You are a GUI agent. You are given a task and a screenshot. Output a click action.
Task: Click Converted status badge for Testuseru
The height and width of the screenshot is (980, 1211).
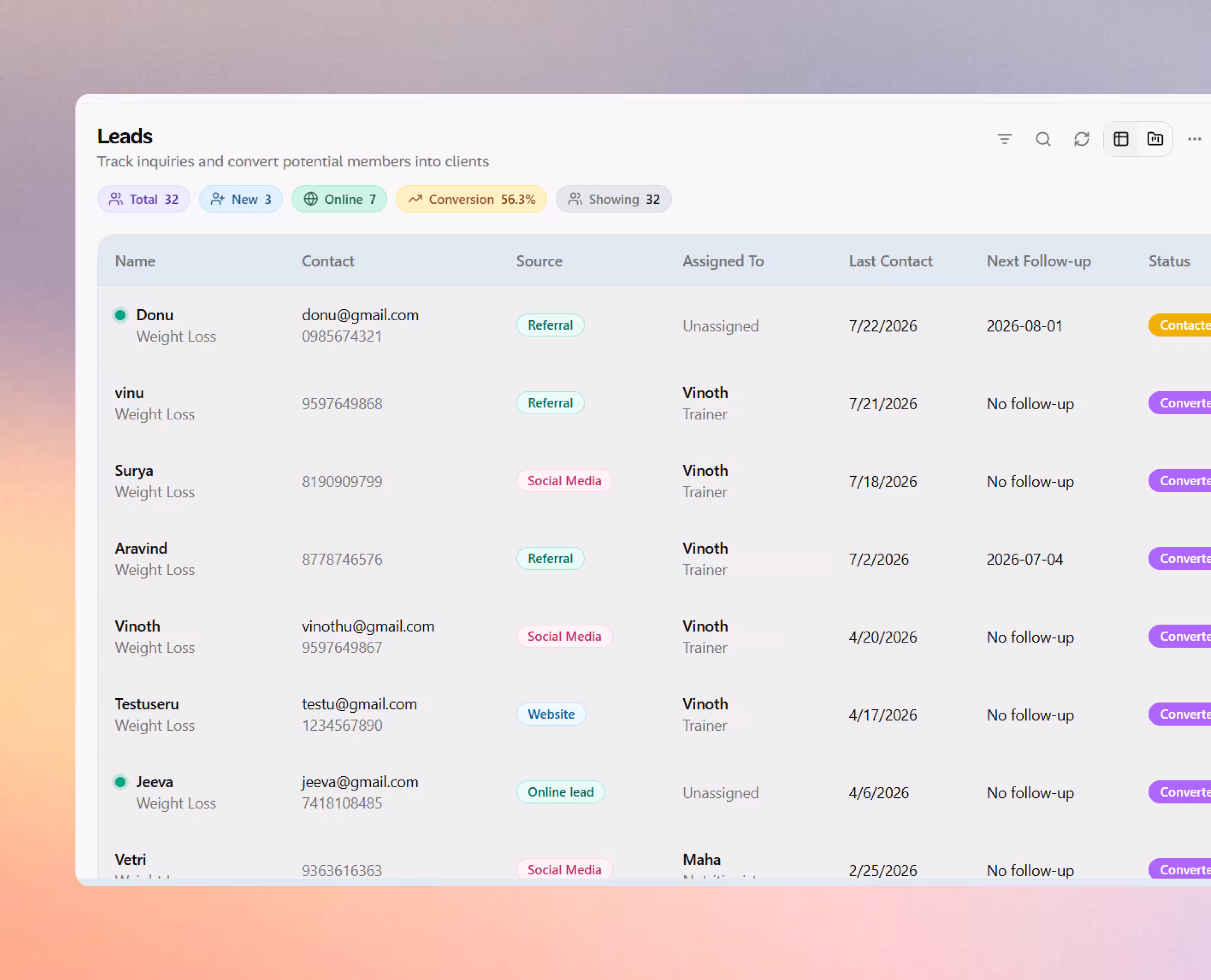(x=1179, y=715)
